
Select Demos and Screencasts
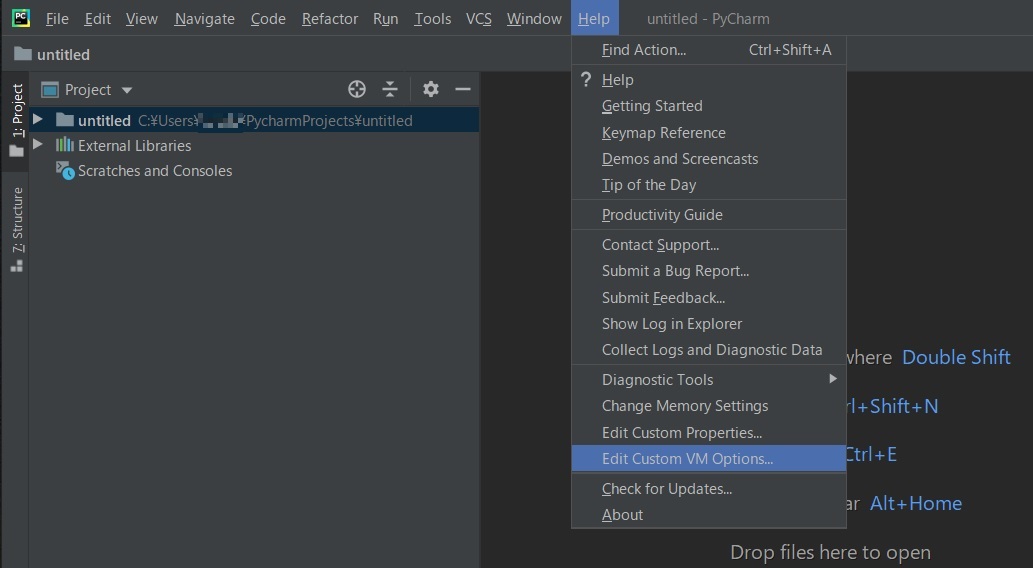[x=709, y=159]
